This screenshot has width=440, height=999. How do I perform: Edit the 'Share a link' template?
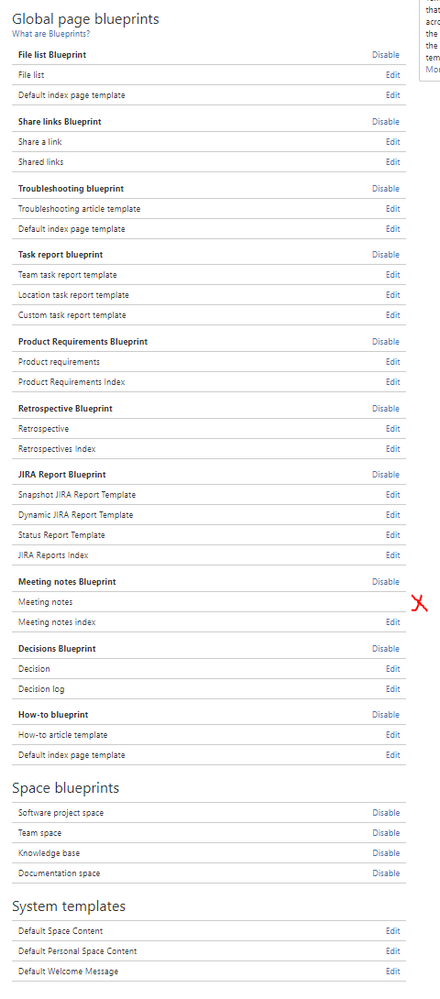point(393,142)
